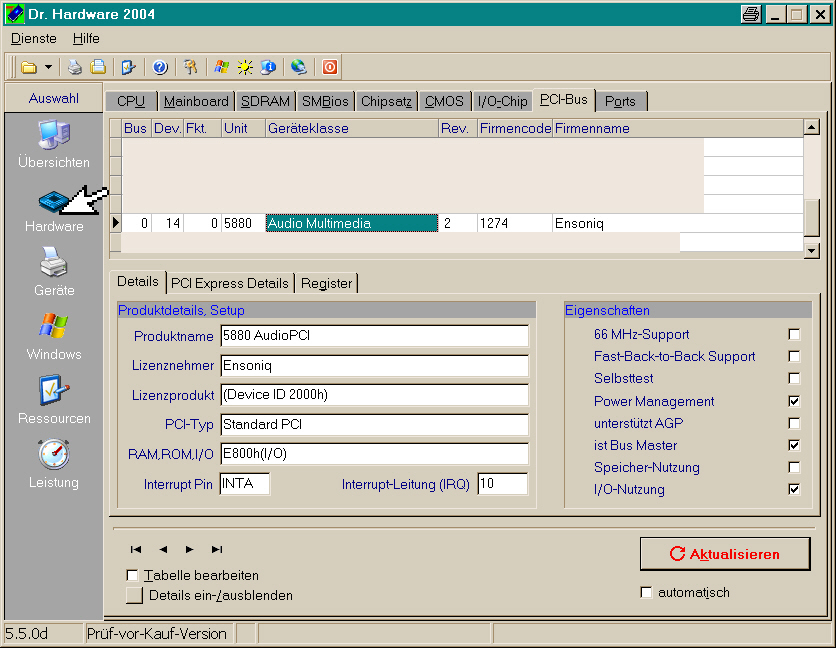Jump to last record with navigation arrow

pyautogui.click(x=216, y=549)
